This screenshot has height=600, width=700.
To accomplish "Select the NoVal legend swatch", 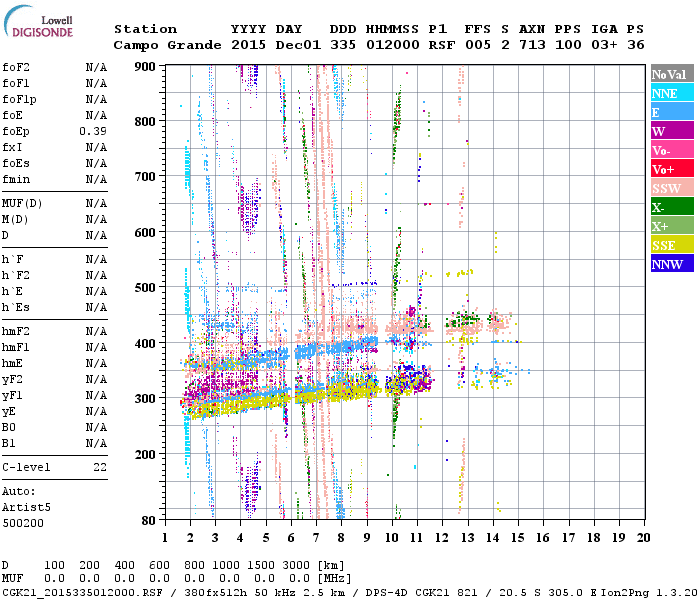I will click(x=672, y=74).
